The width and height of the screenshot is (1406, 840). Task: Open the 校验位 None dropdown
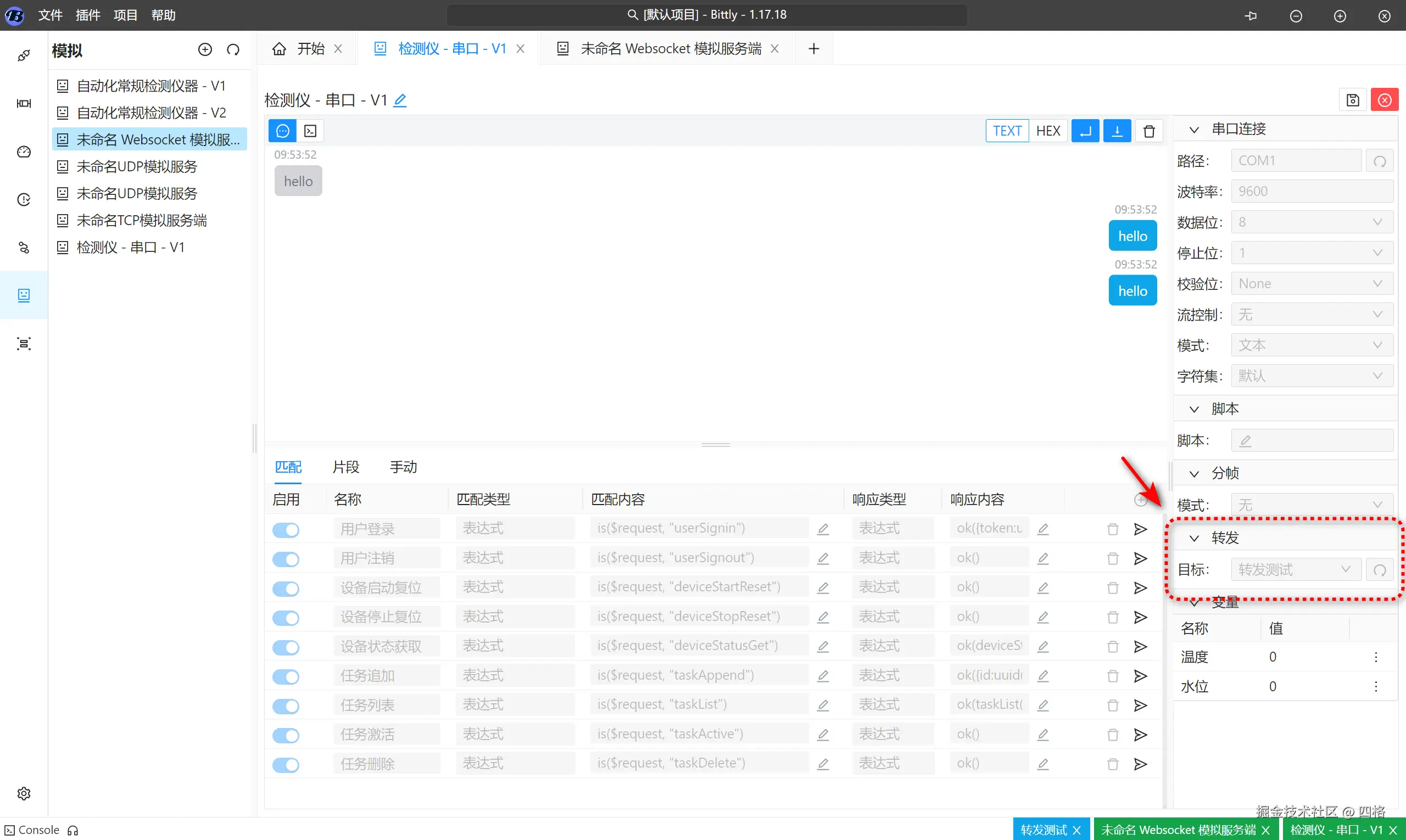pyautogui.click(x=1312, y=284)
